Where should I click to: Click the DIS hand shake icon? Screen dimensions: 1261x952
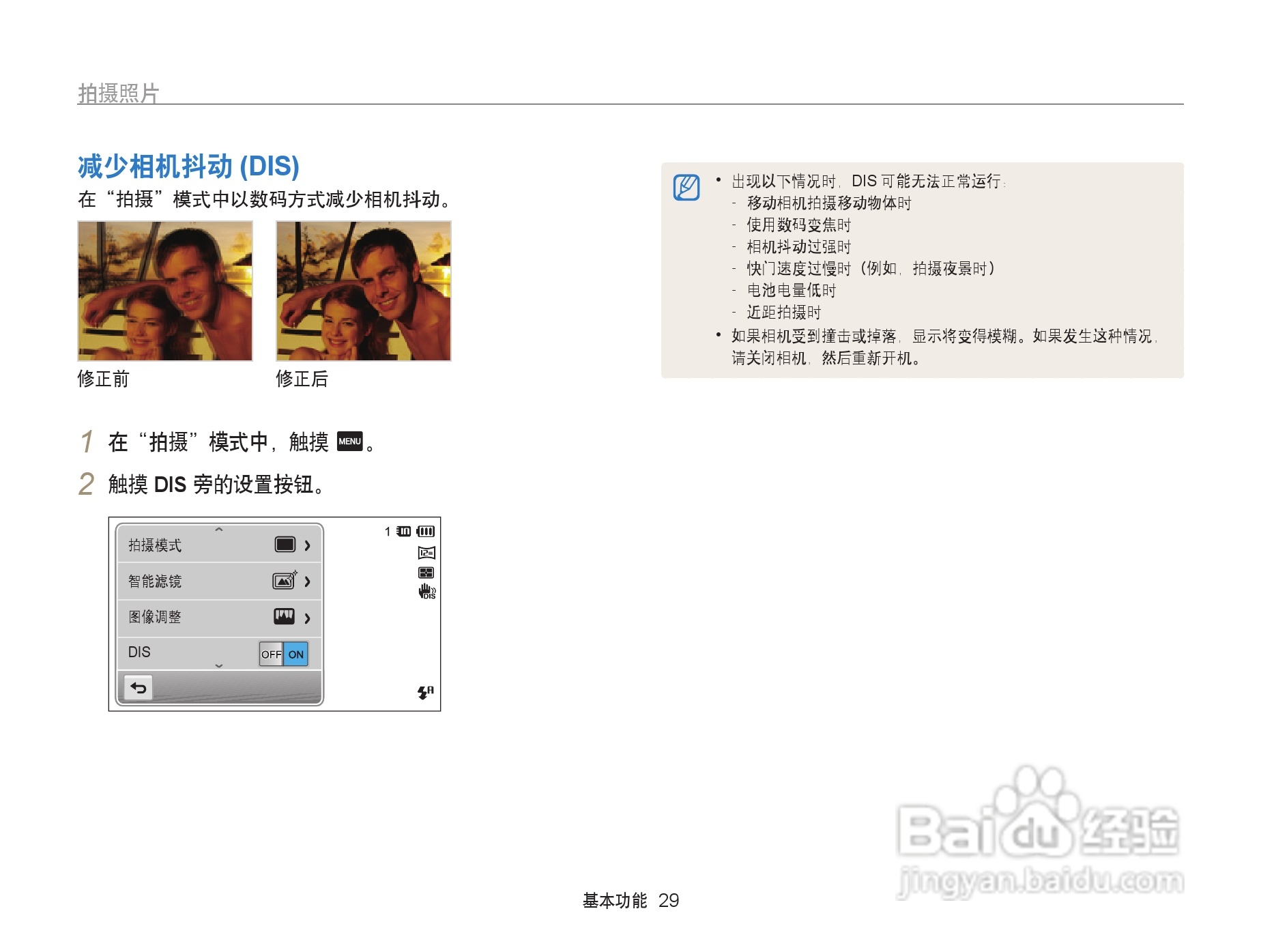coord(427,592)
